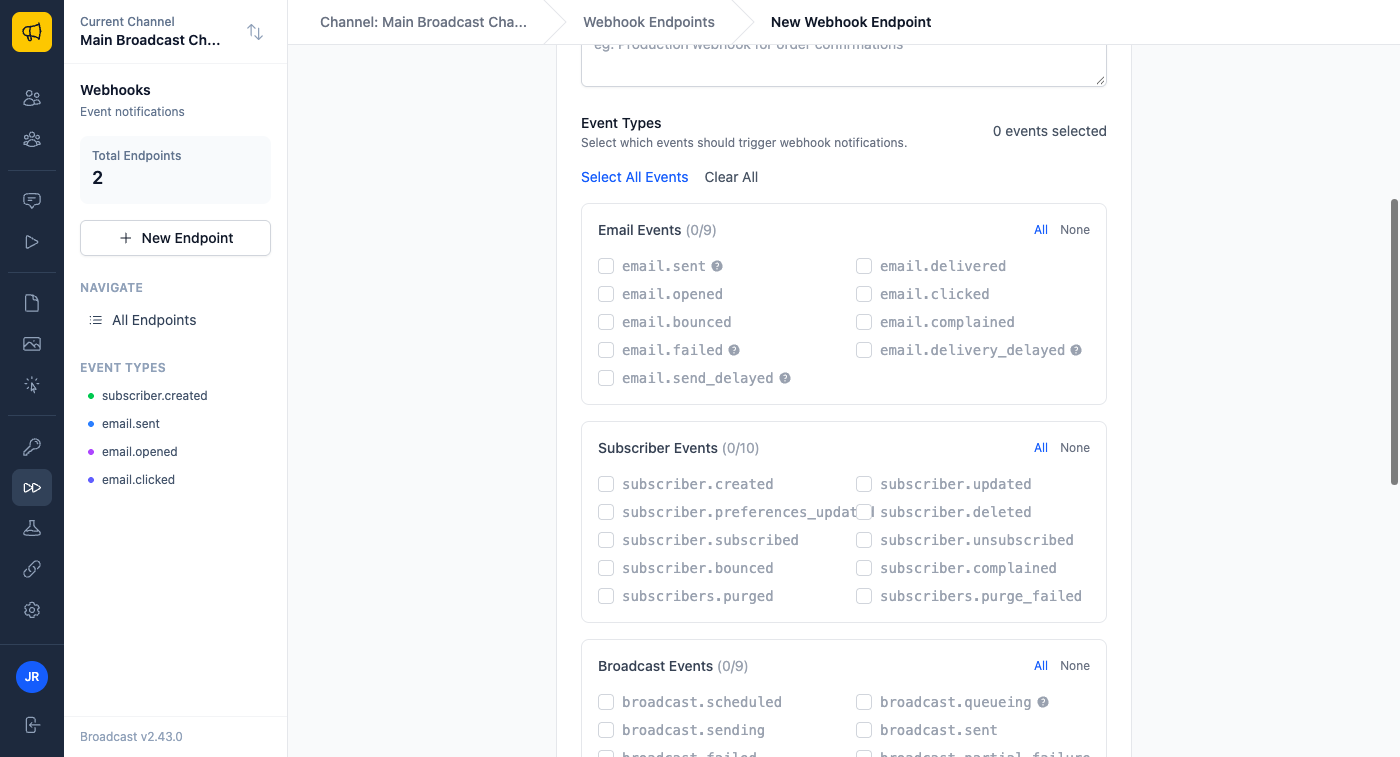1400x757 pixels.
Task: Click the chain link sidebar icon
Action: 32,569
